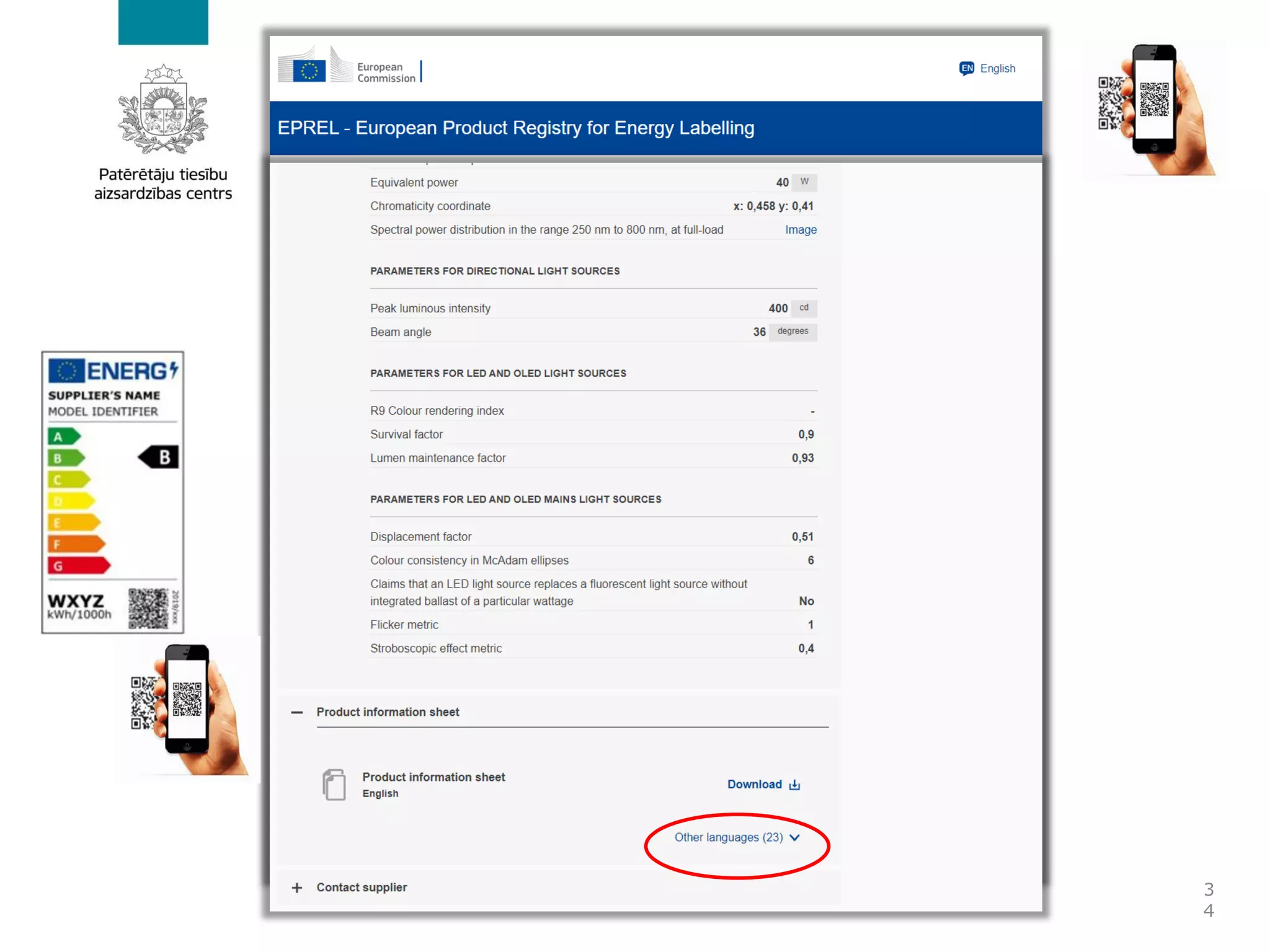The image size is (1270, 952).
Task: Expand the Contact supplier section
Action: [x=297, y=888]
